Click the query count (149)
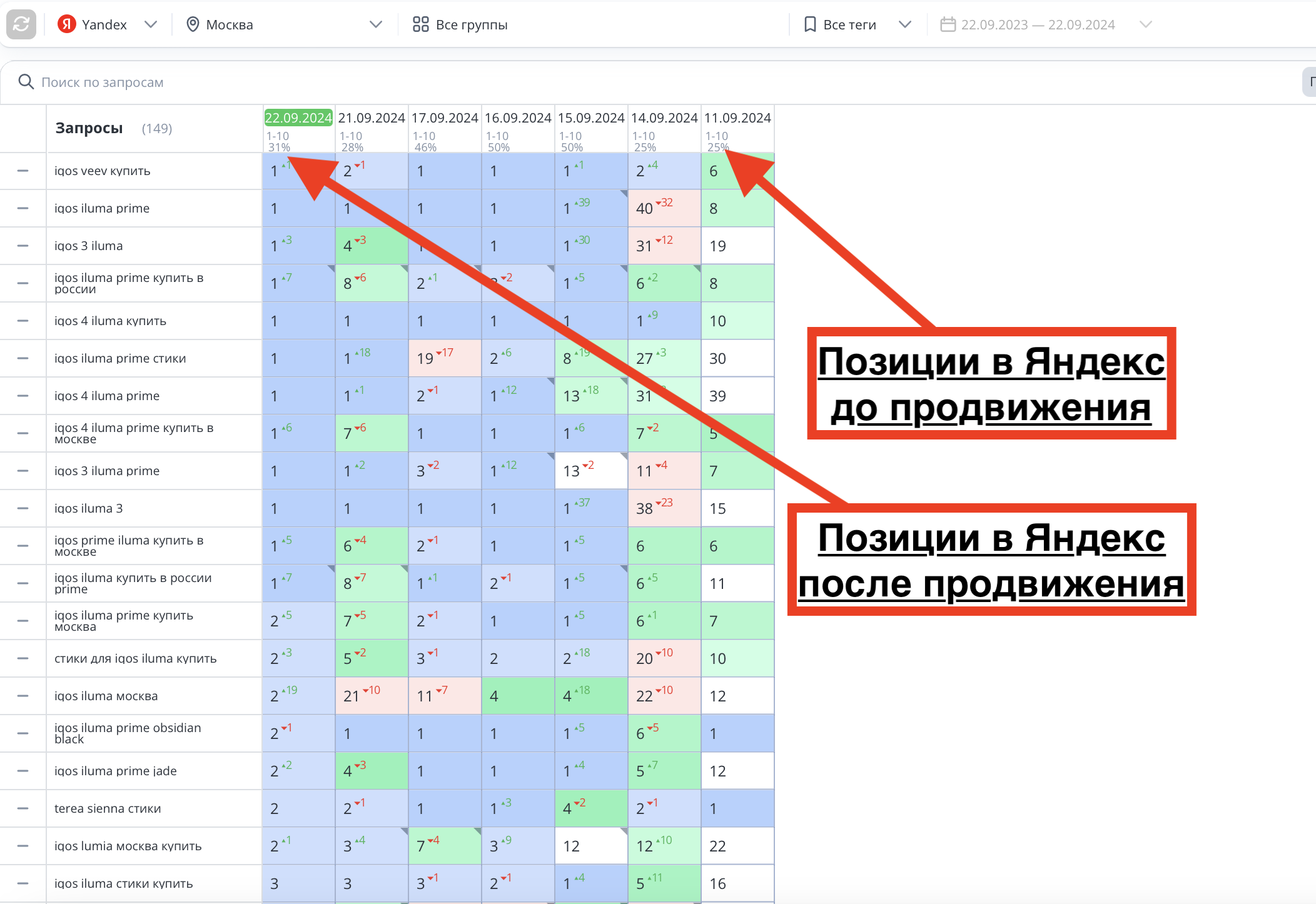 (156, 128)
